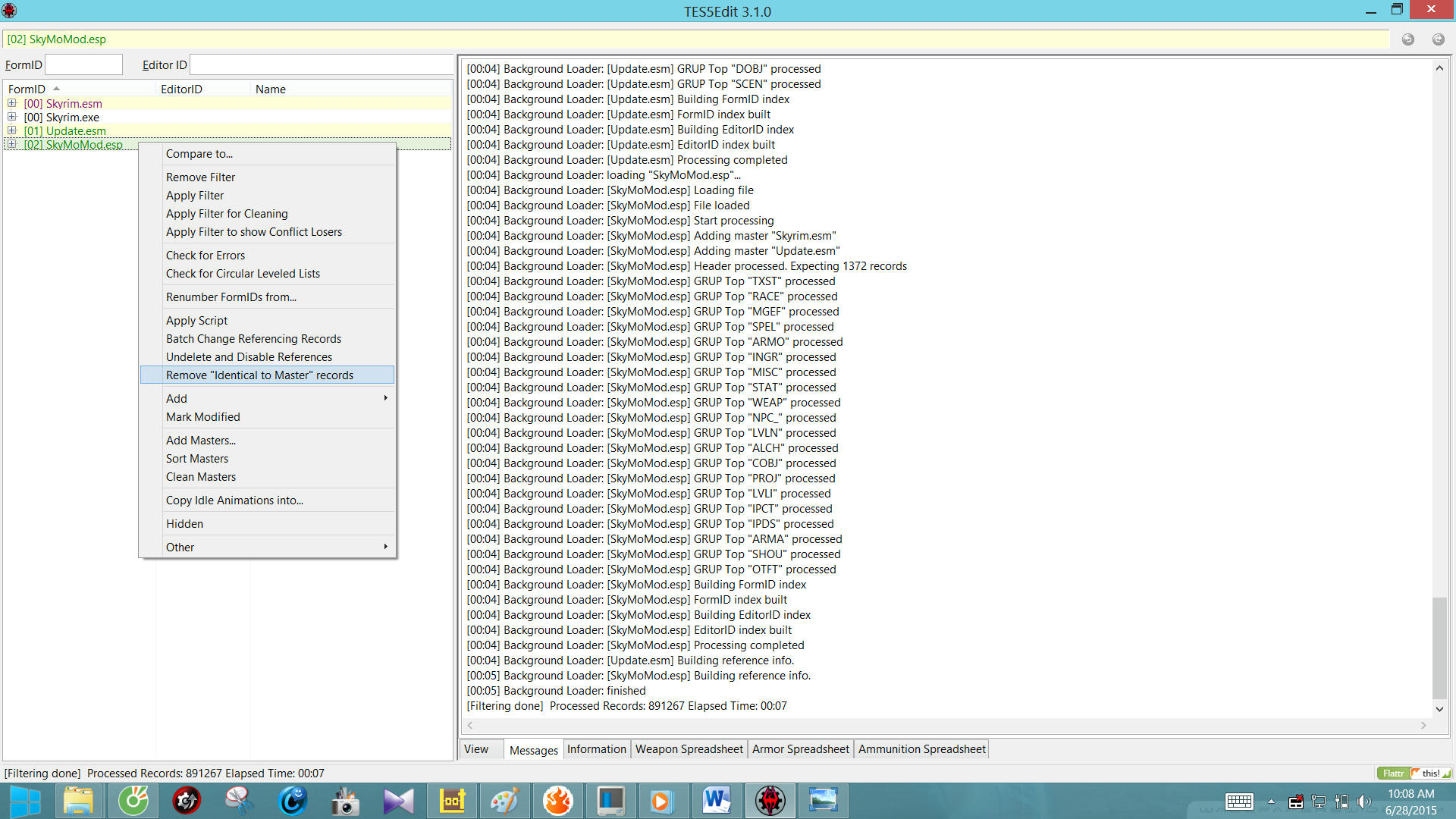Screen dimensions: 1456x819
Task: Open the volume speaker tray icon
Action: pos(1364,802)
